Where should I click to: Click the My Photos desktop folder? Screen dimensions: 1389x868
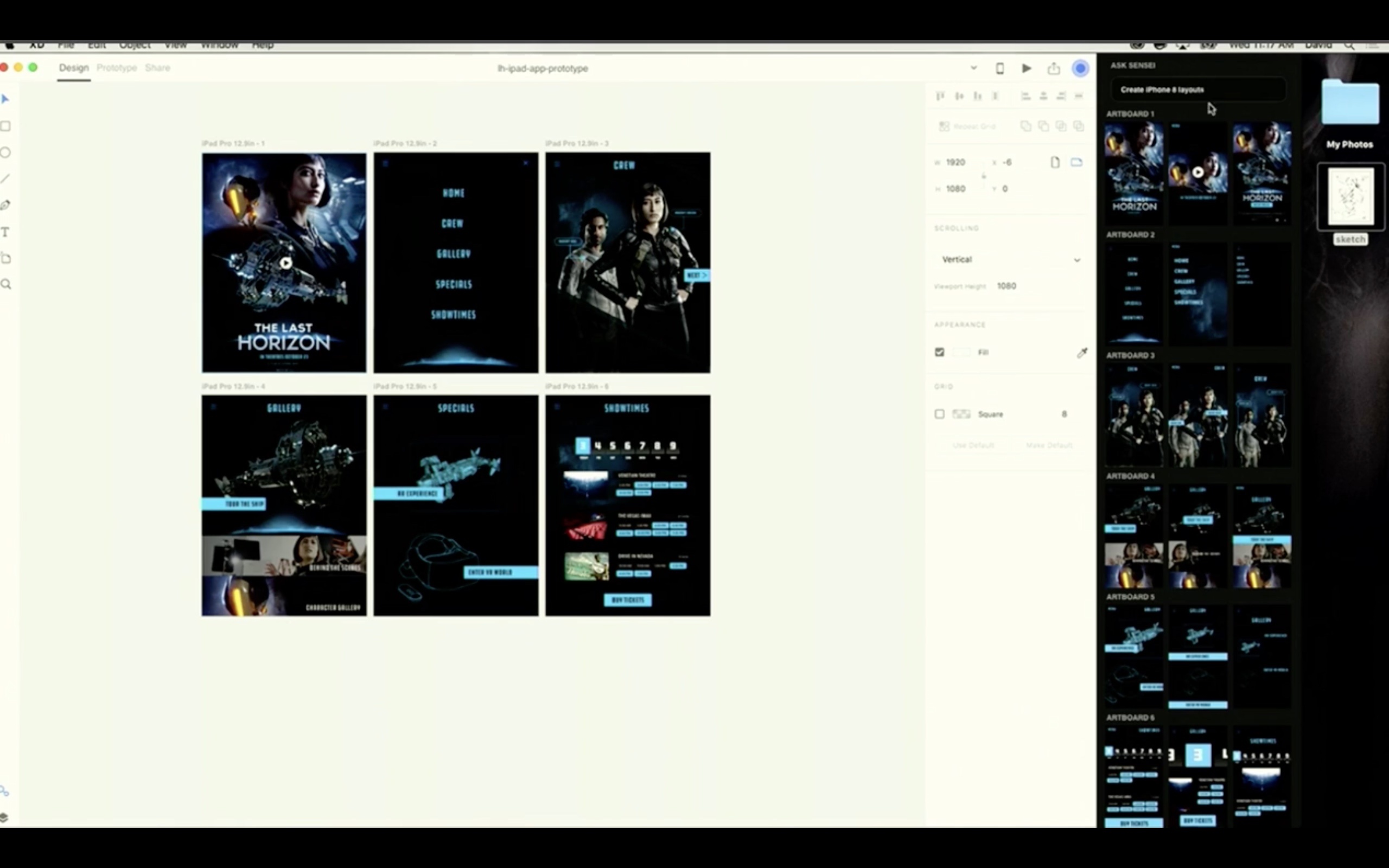pyautogui.click(x=1349, y=114)
